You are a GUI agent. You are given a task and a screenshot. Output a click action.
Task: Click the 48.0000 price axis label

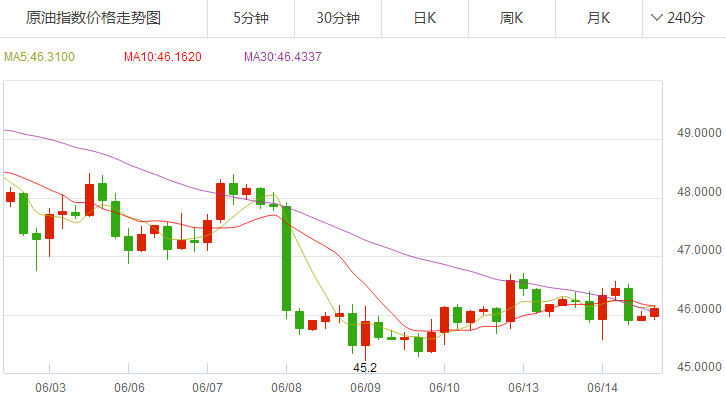(x=699, y=192)
